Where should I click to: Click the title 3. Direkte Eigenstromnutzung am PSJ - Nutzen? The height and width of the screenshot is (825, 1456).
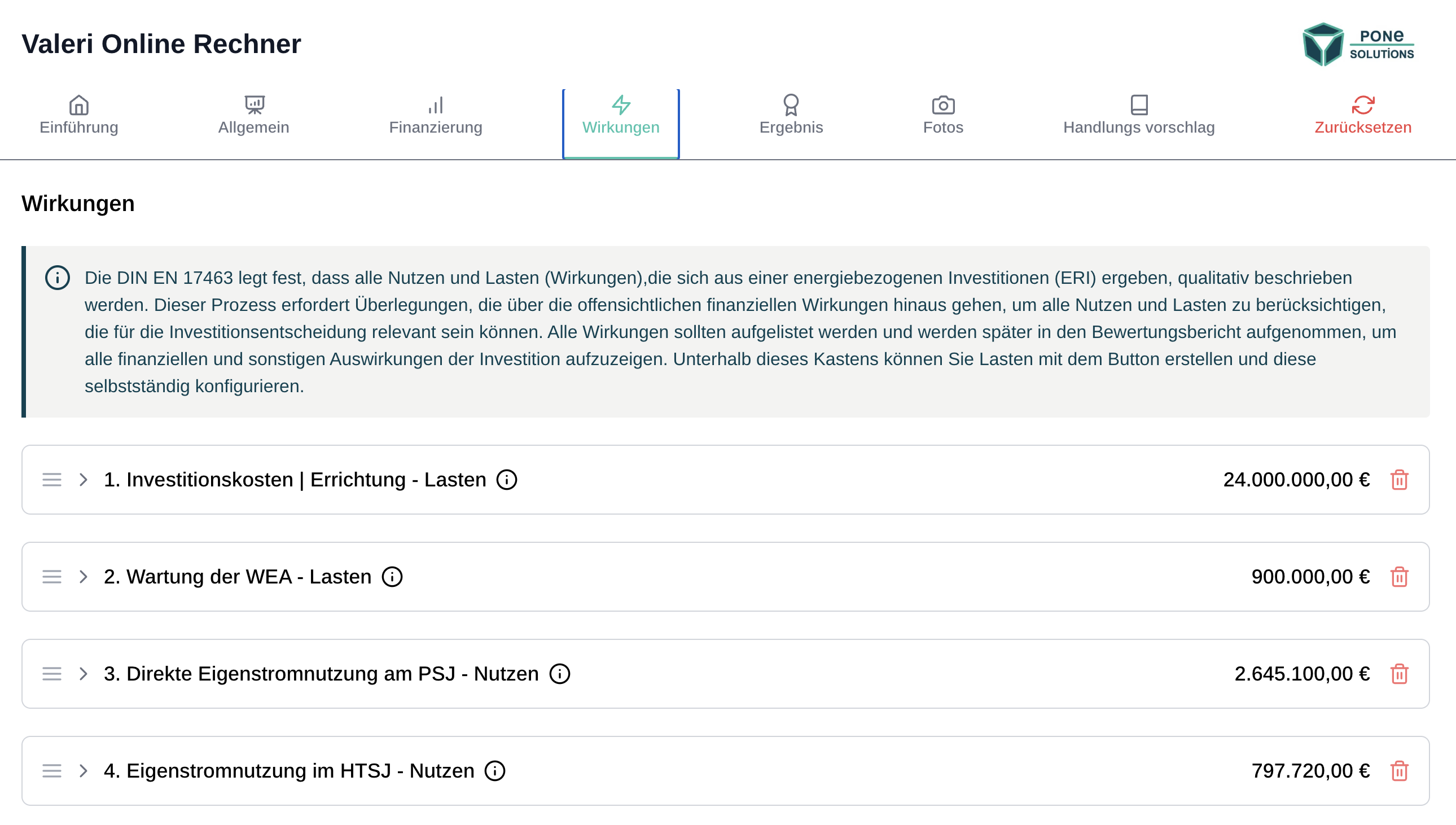pyautogui.click(x=321, y=673)
